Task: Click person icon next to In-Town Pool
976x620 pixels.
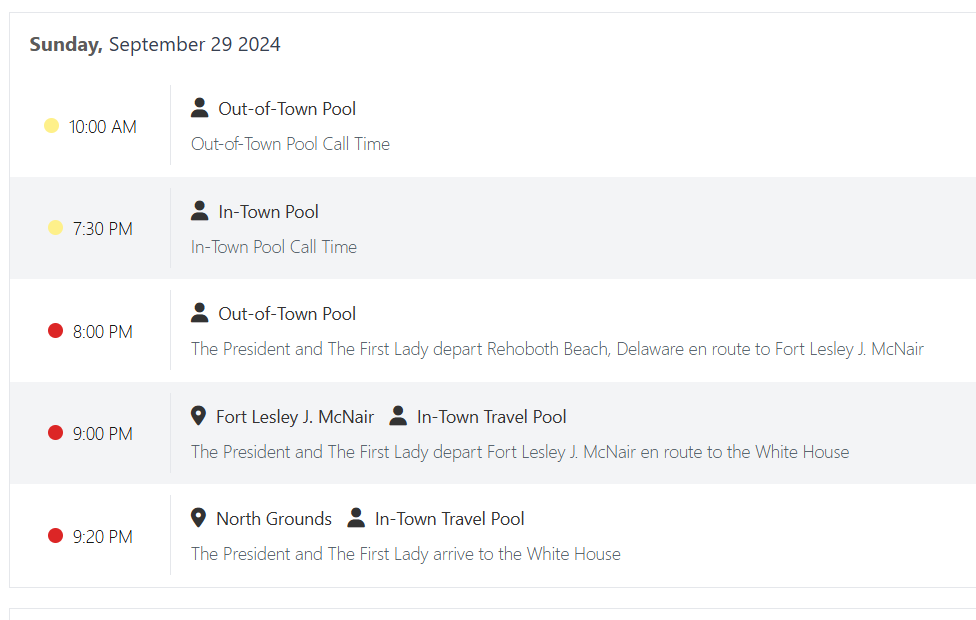Action: coord(199,210)
